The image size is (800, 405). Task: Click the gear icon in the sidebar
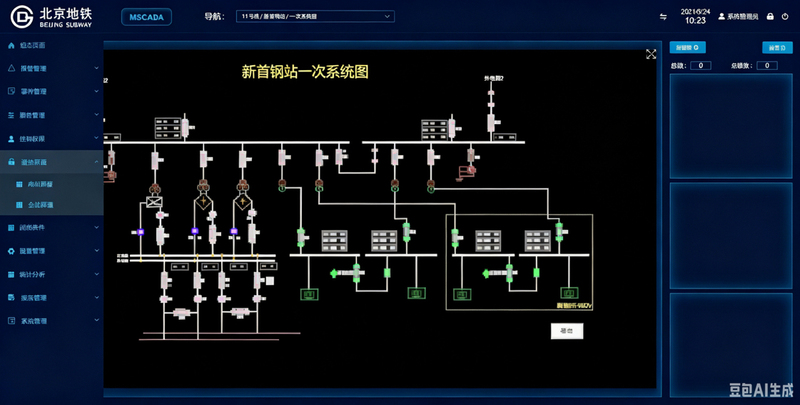pos(11,251)
